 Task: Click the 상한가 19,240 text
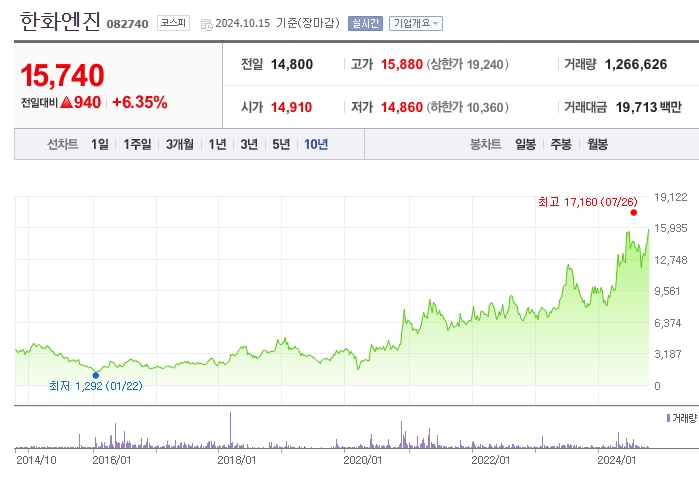click(468, 64)
